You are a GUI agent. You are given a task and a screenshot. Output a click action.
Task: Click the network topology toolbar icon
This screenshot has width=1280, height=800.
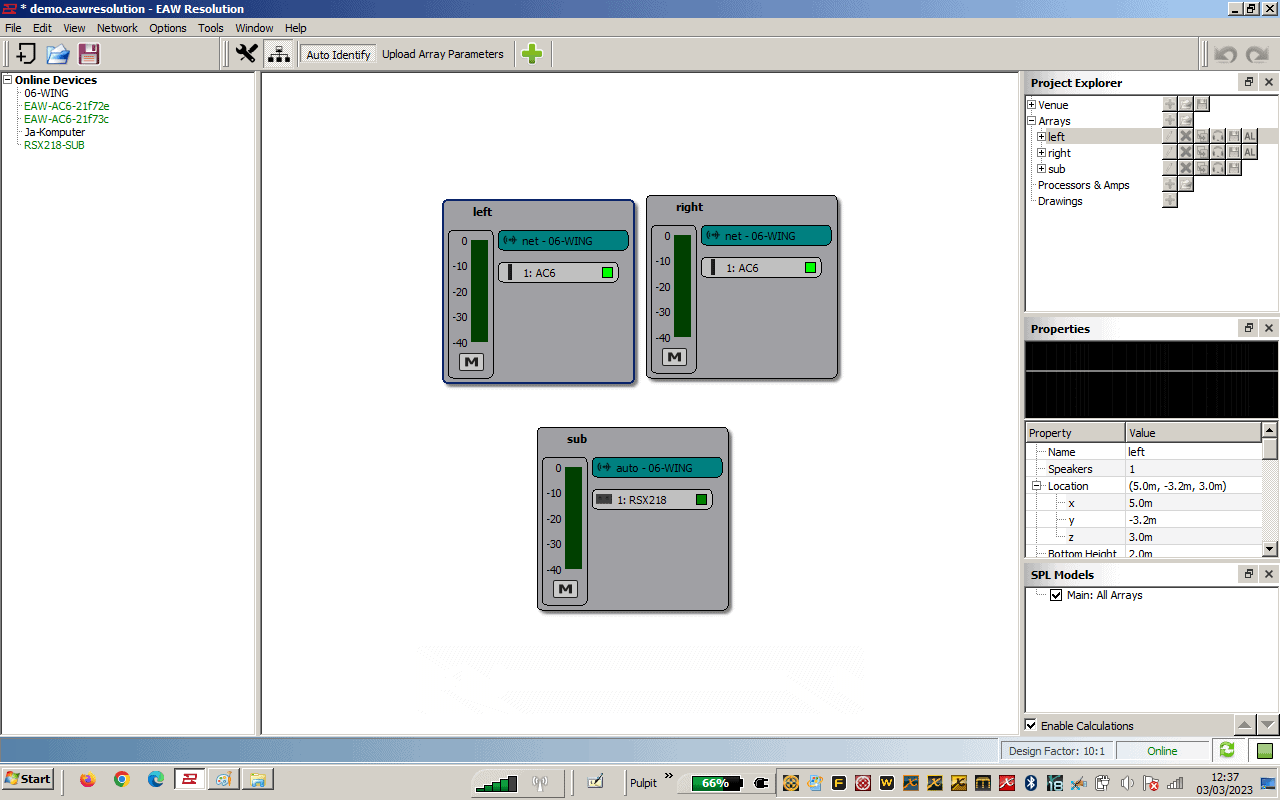[x=278, y=54]
